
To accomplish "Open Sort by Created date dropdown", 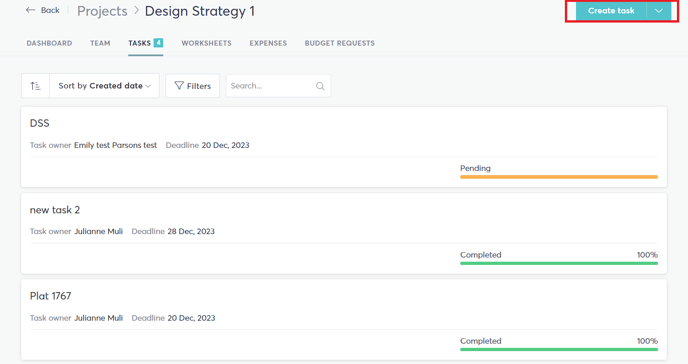I will pyautogui.click(x=104, y=86).
